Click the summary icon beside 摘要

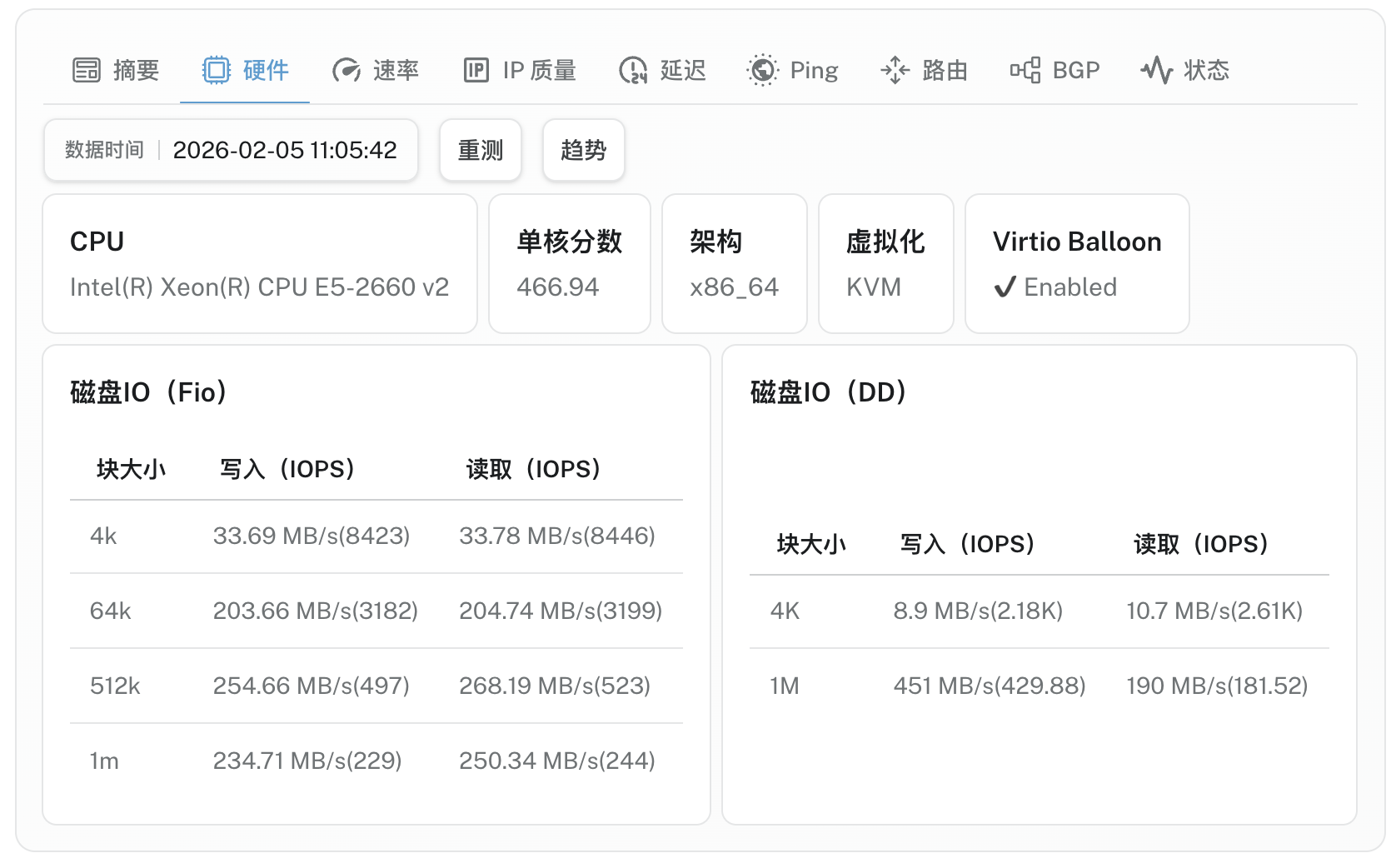(86, 70)
